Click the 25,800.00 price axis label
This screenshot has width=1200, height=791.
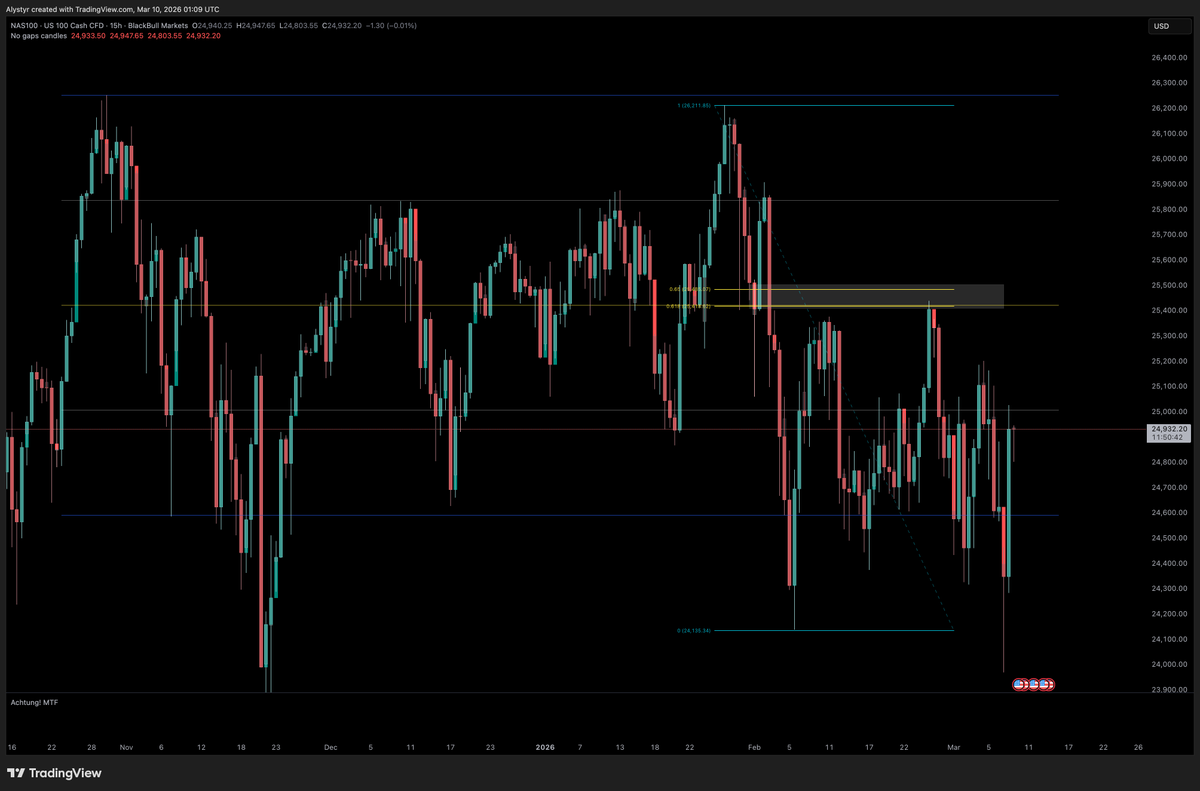[x=1169, y=209]
